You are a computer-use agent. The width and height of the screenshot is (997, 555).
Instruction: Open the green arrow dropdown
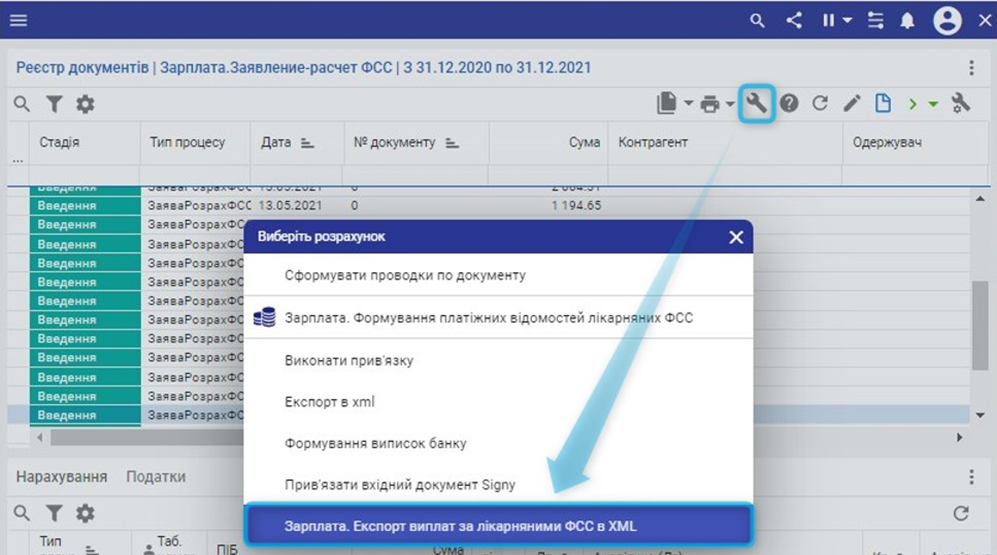tap(933, 103)
